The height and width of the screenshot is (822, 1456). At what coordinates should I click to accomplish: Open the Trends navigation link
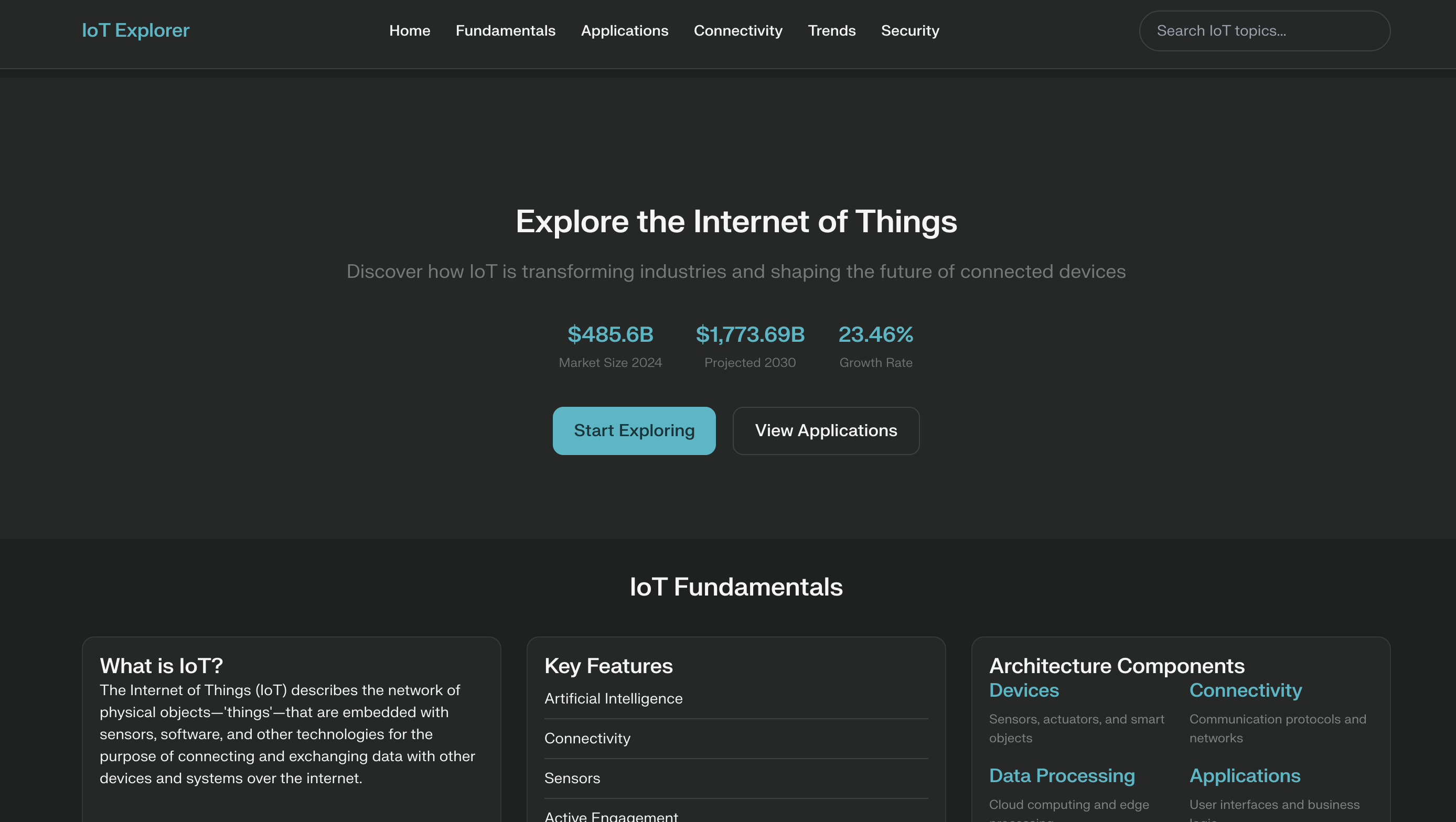[831, 30]
